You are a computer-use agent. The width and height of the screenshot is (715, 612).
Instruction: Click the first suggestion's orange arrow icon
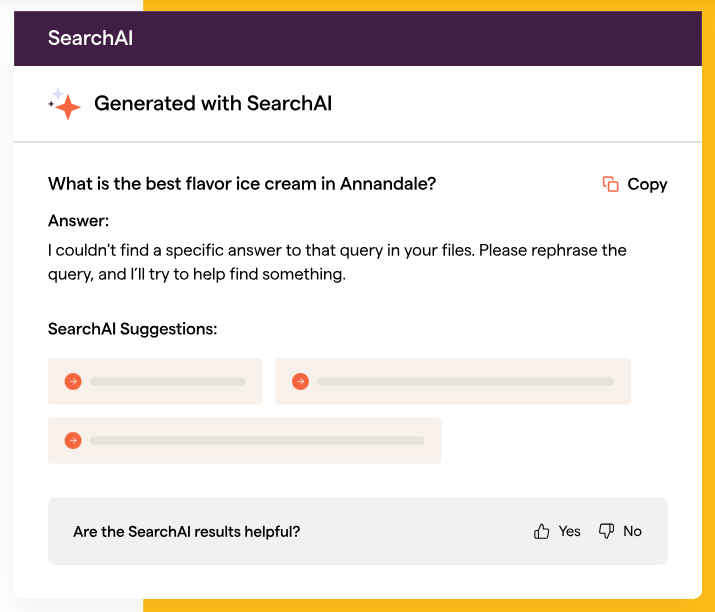click(73, 381)
